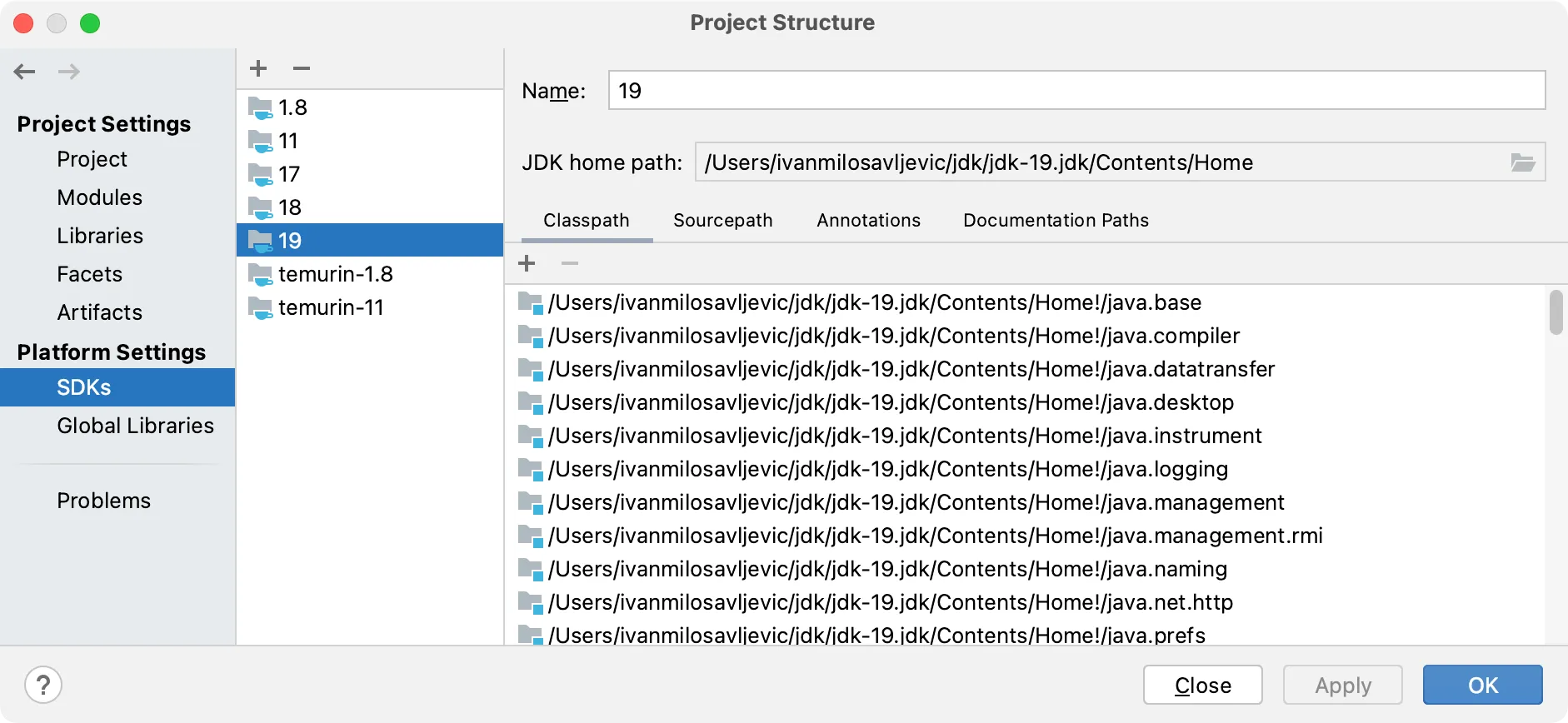Select the java.desktop classpath entry
The height and width of the screenshot is (723, 1568).
pos(1025,402)
